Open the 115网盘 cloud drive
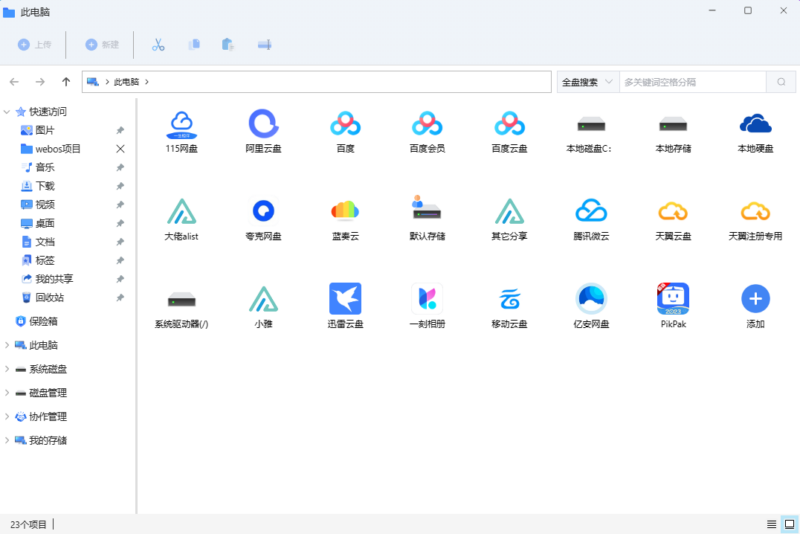The height and width of the screenshot is (534, 800). (x=181, y=125)
